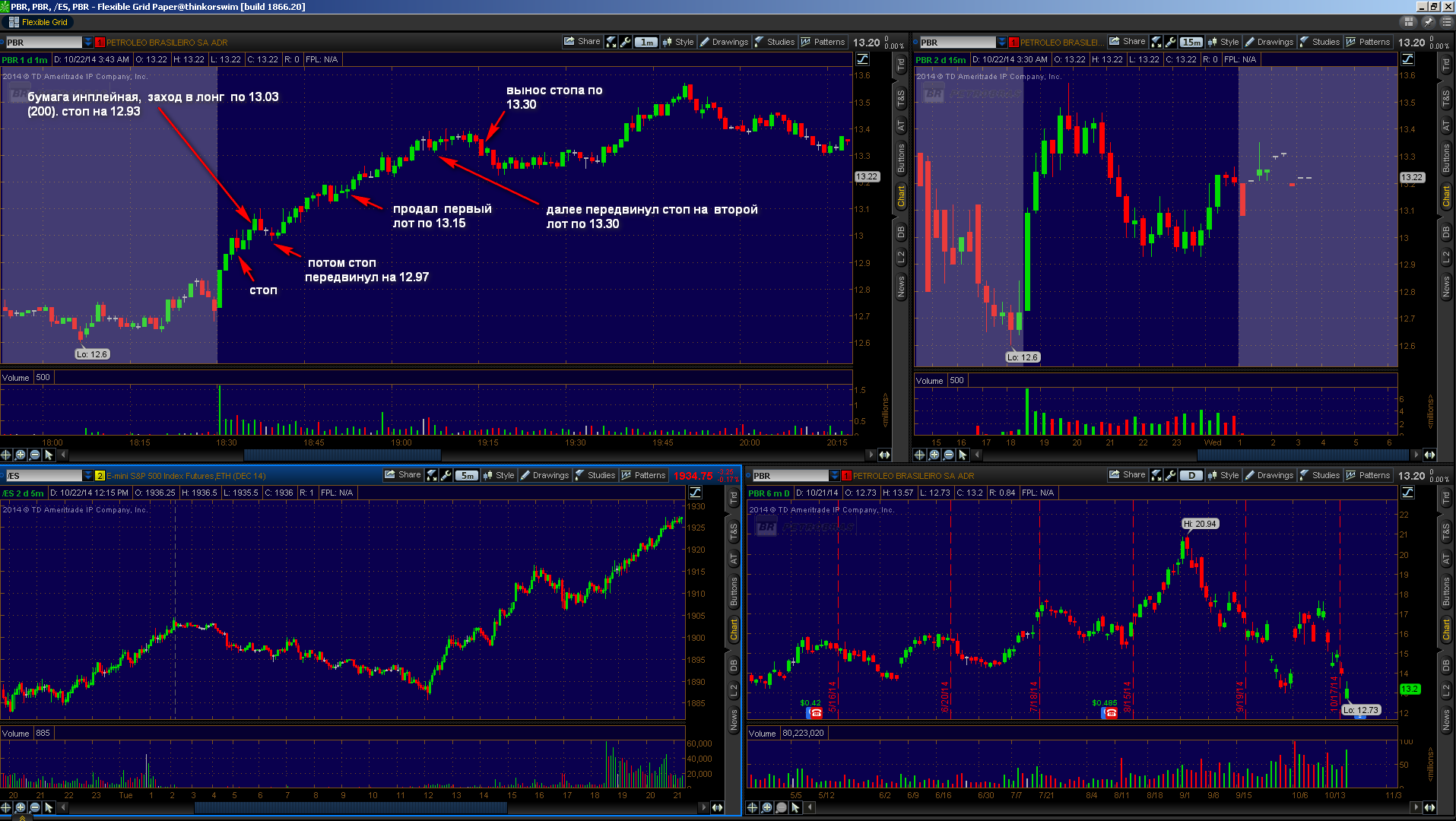Viewport: 1456px width, 821px height.
Task: Share the /ES 5m chart
Action: tap(402, 475)
